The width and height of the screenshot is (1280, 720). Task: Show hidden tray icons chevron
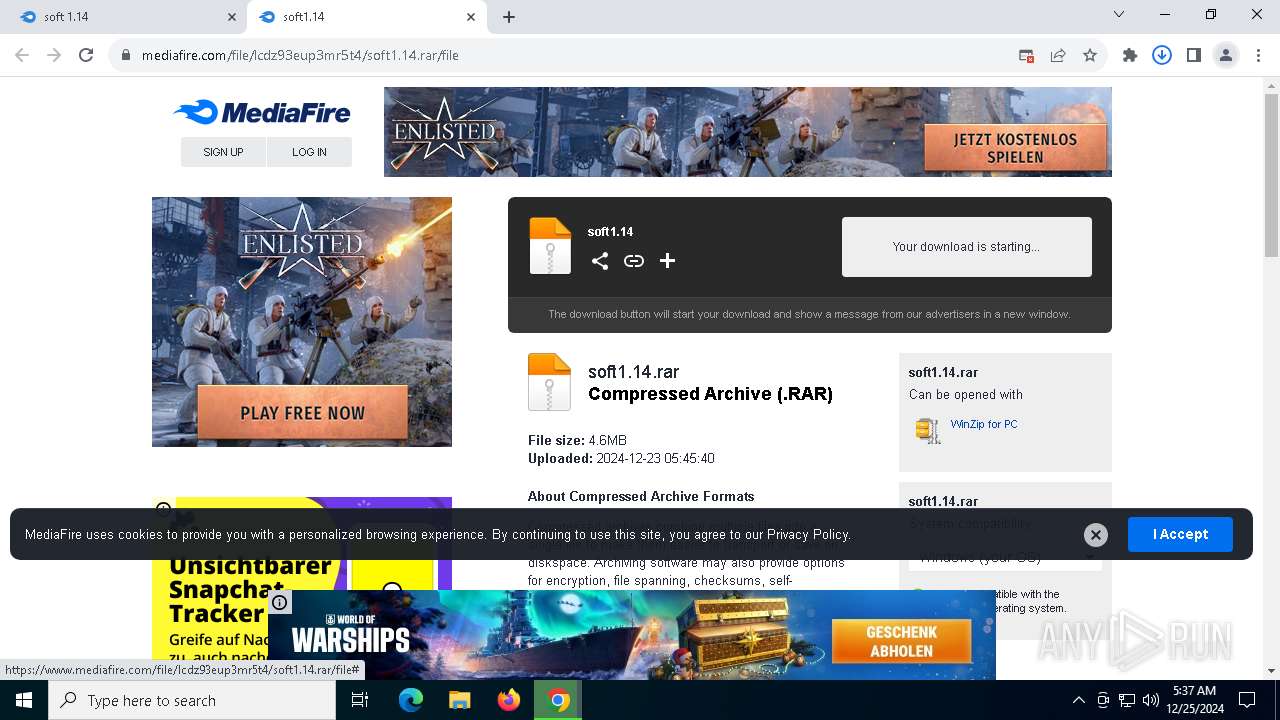click(1078, 700)
